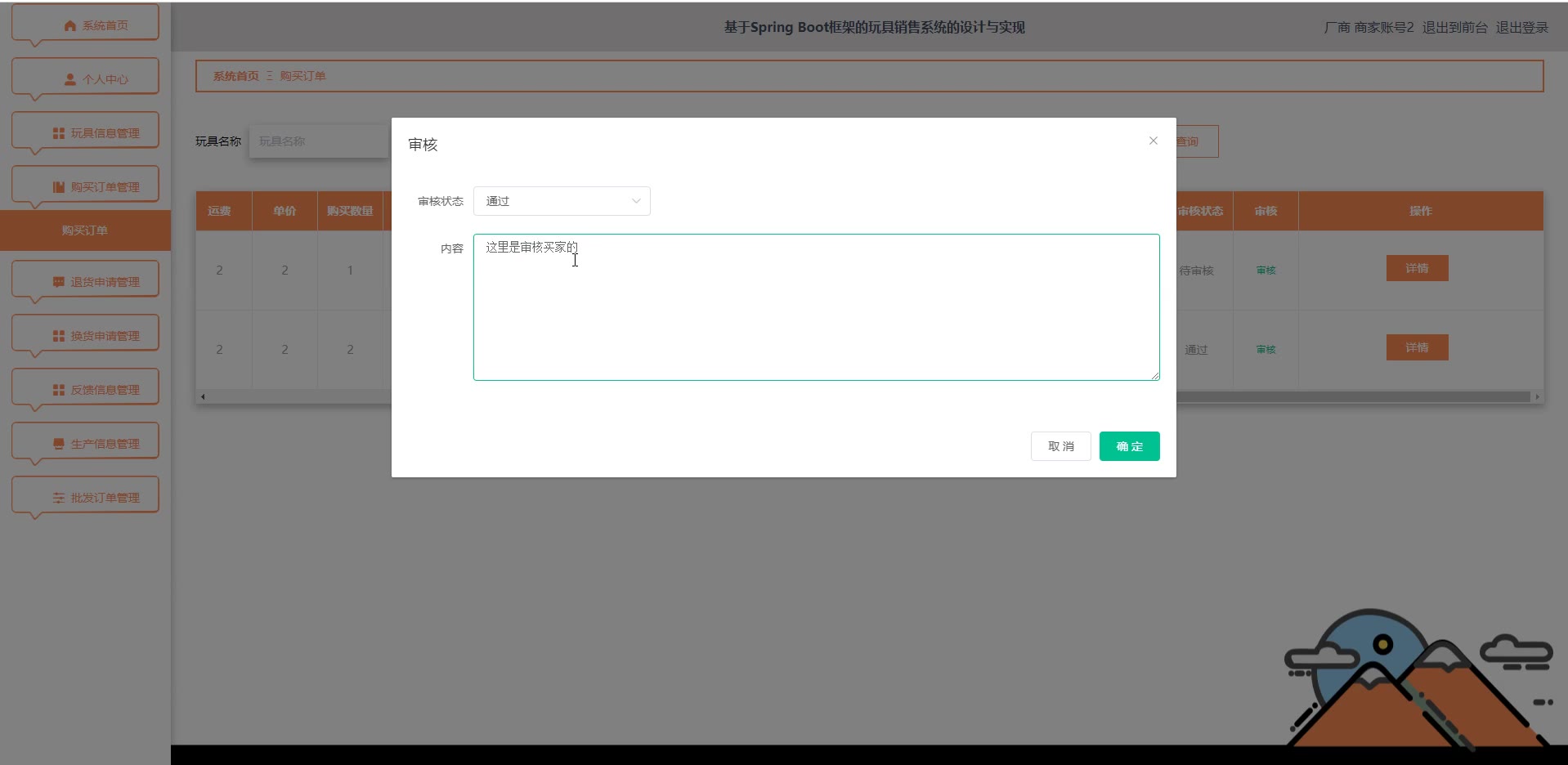The width and height of the screenshot is (1568, 765).
Task: Click the 厂商 商家账号2 account text
Action: (1369, 27)
